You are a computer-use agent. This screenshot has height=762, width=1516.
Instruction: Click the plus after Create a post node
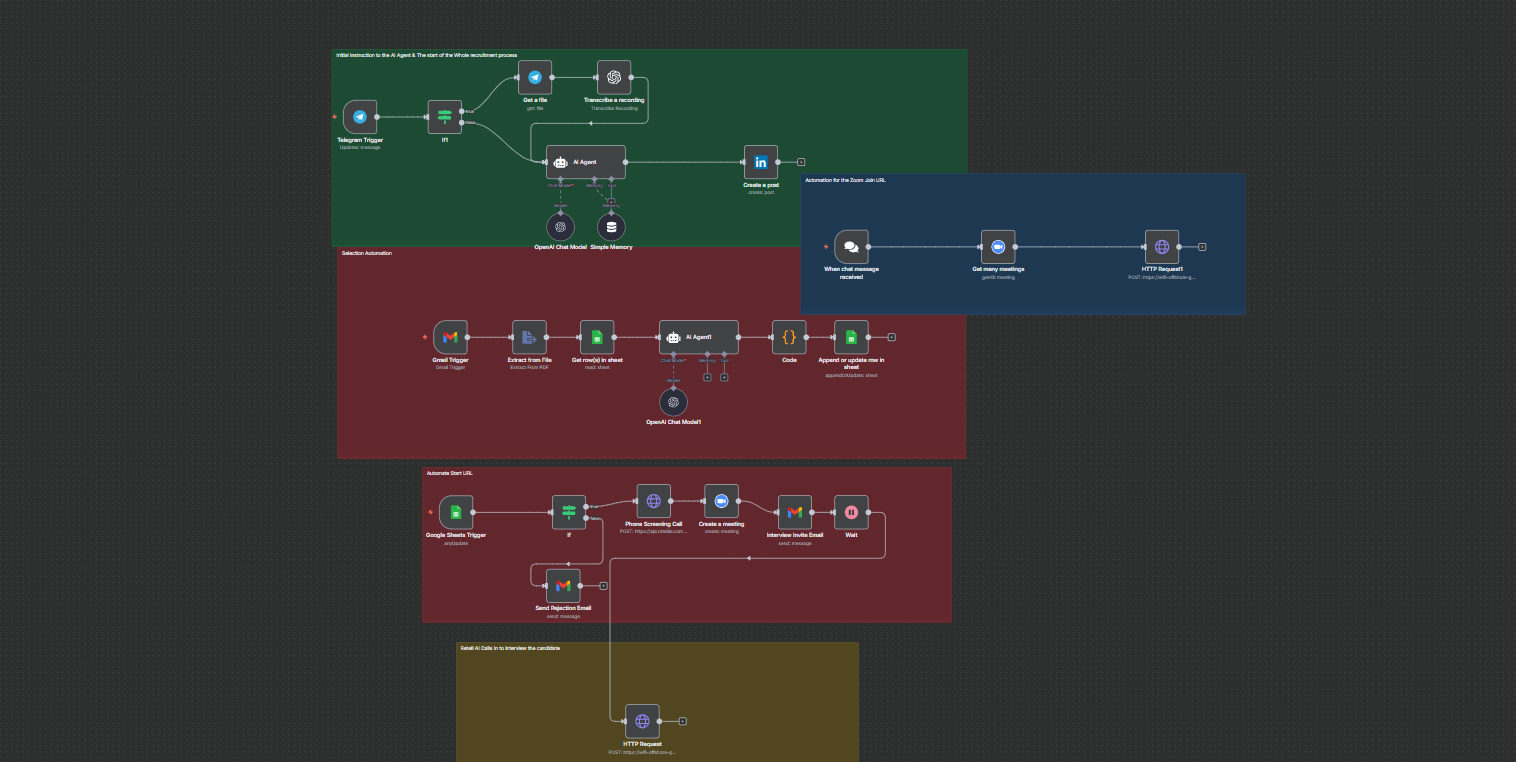(x=800, y=161)
